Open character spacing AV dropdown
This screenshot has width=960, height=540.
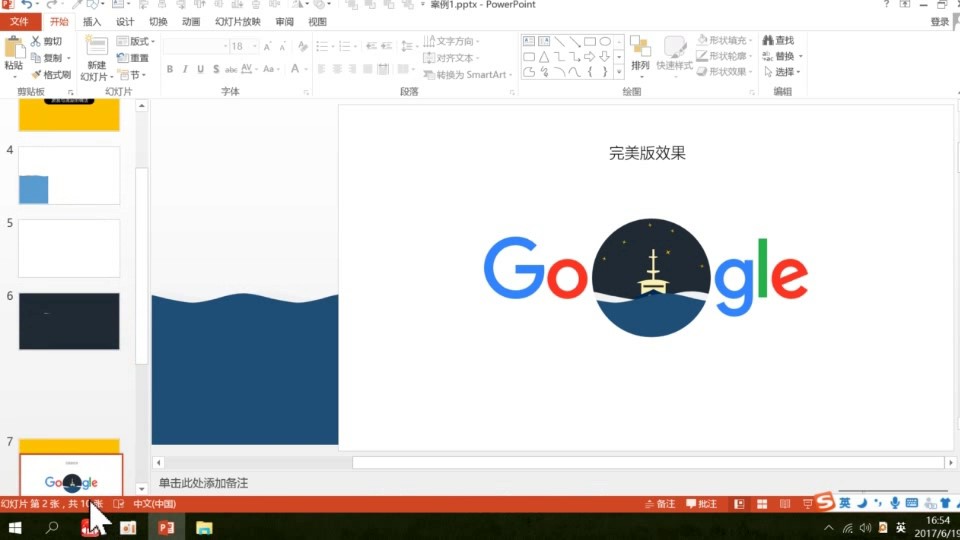click(249, 69)
